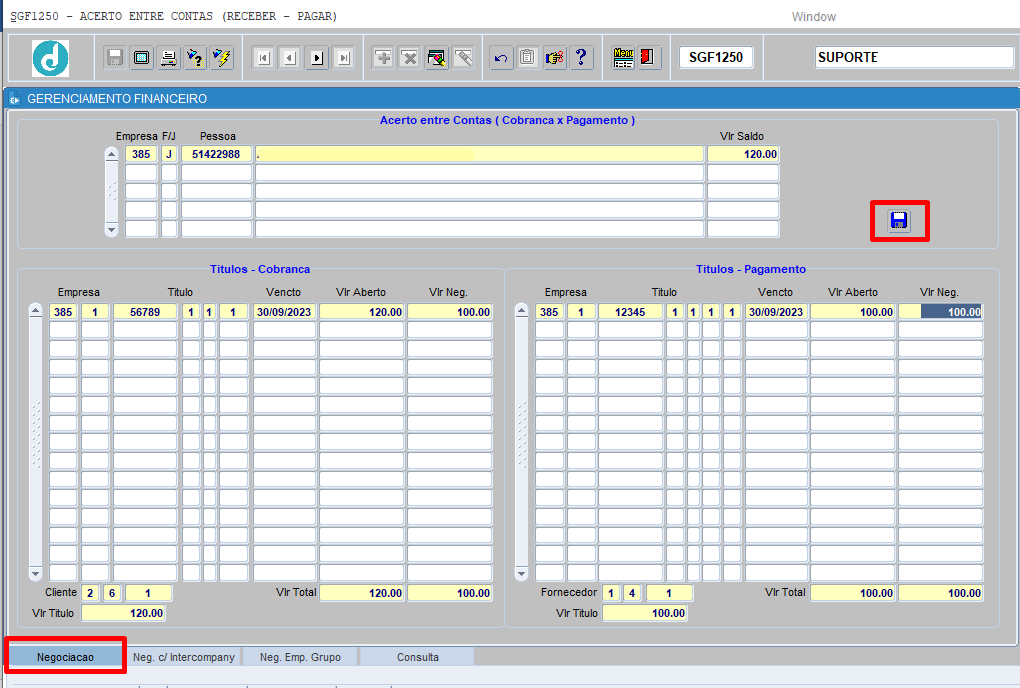Click the insert record plus icon

pyautogui.click(x=383, y=58)
